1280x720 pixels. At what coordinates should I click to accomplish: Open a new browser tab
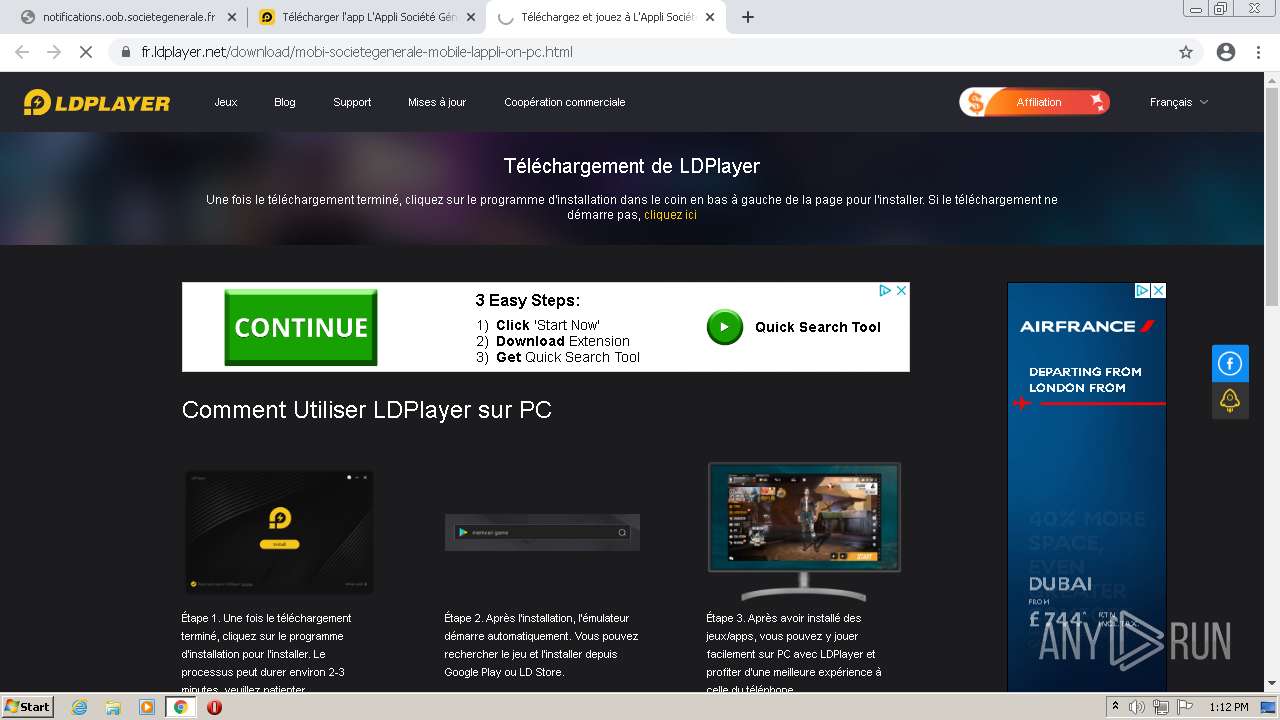click(747, 17)
